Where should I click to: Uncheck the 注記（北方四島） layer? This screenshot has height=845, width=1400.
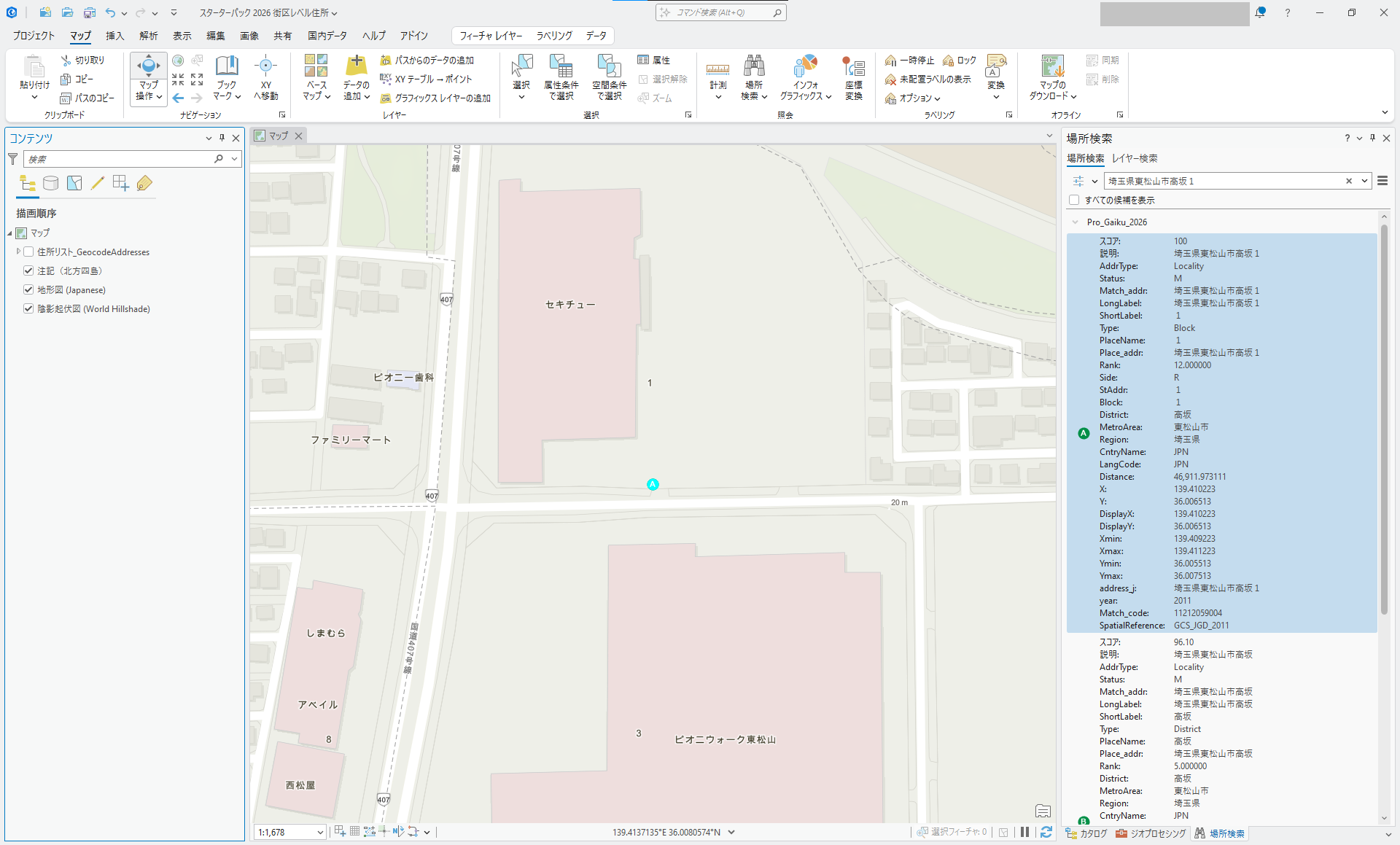tap(28, 270)
